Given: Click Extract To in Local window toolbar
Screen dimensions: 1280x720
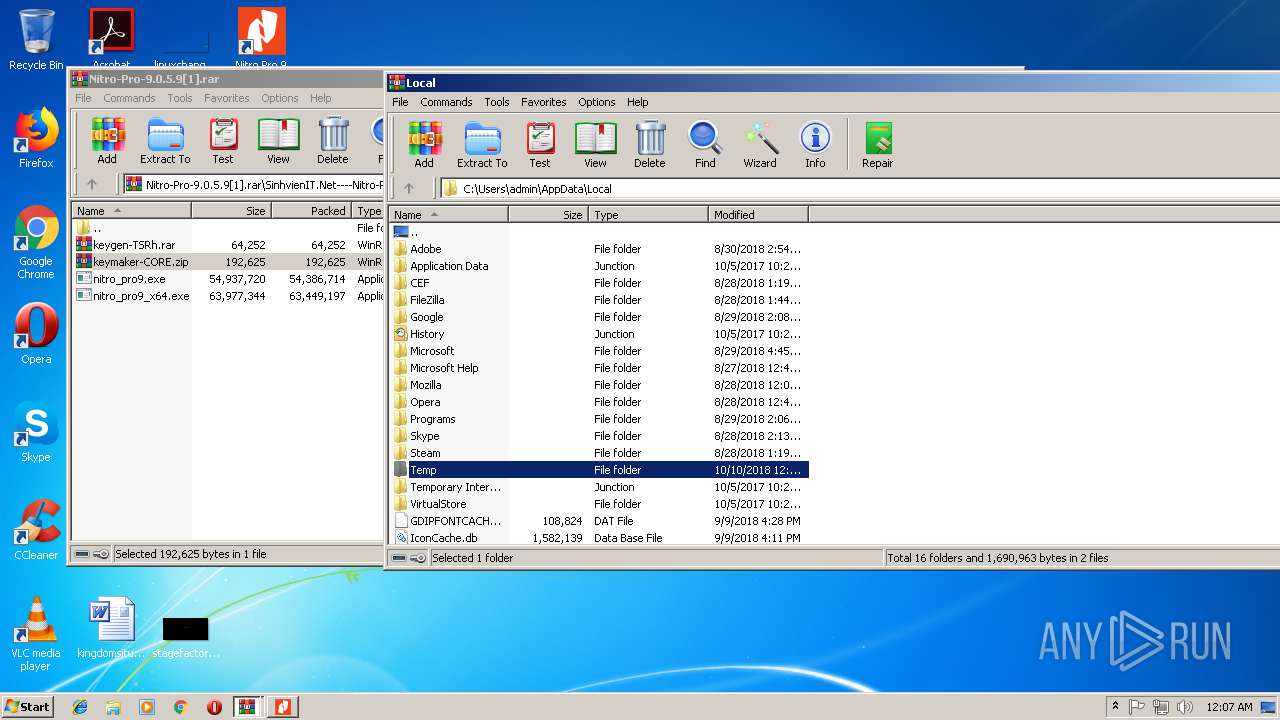Looking at the screenshot, I should 482,144.
